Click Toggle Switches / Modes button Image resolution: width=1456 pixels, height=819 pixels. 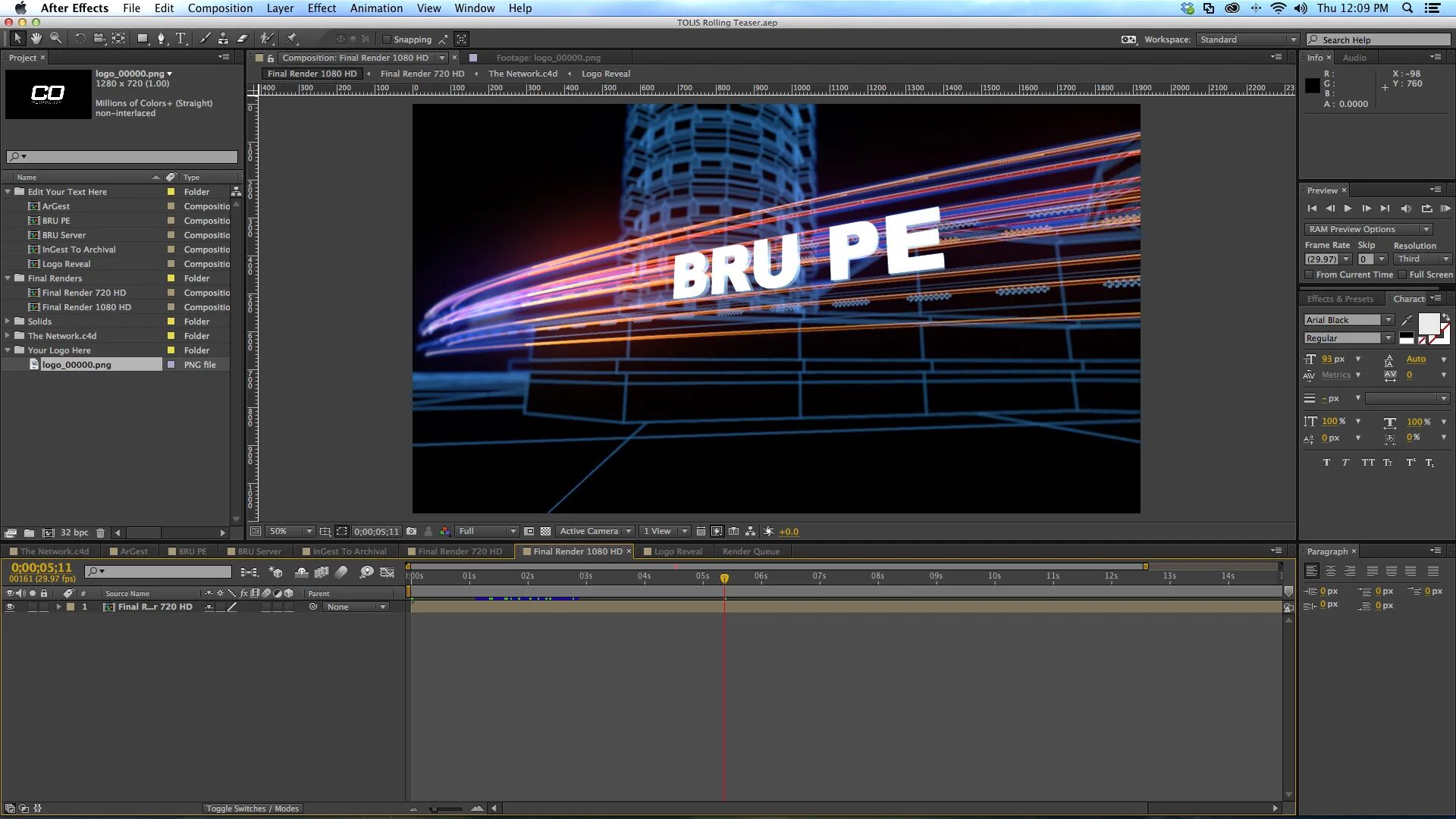pyautogui.click(x=253, y=808)
